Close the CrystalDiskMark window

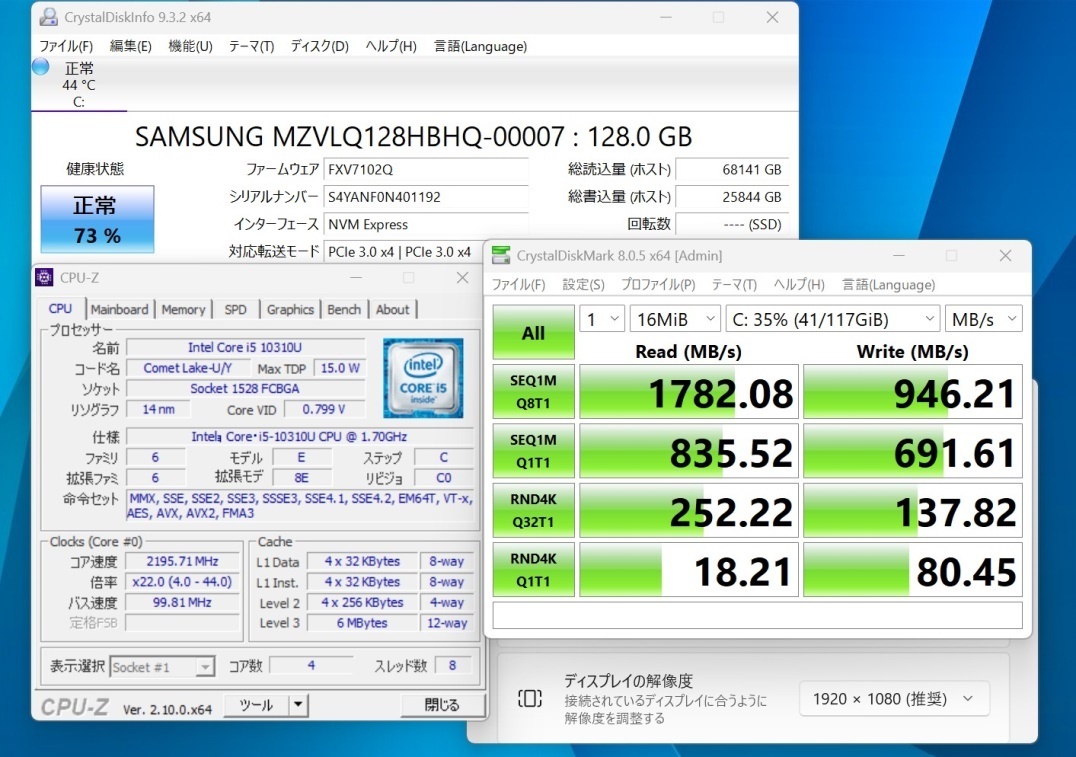1005,255
